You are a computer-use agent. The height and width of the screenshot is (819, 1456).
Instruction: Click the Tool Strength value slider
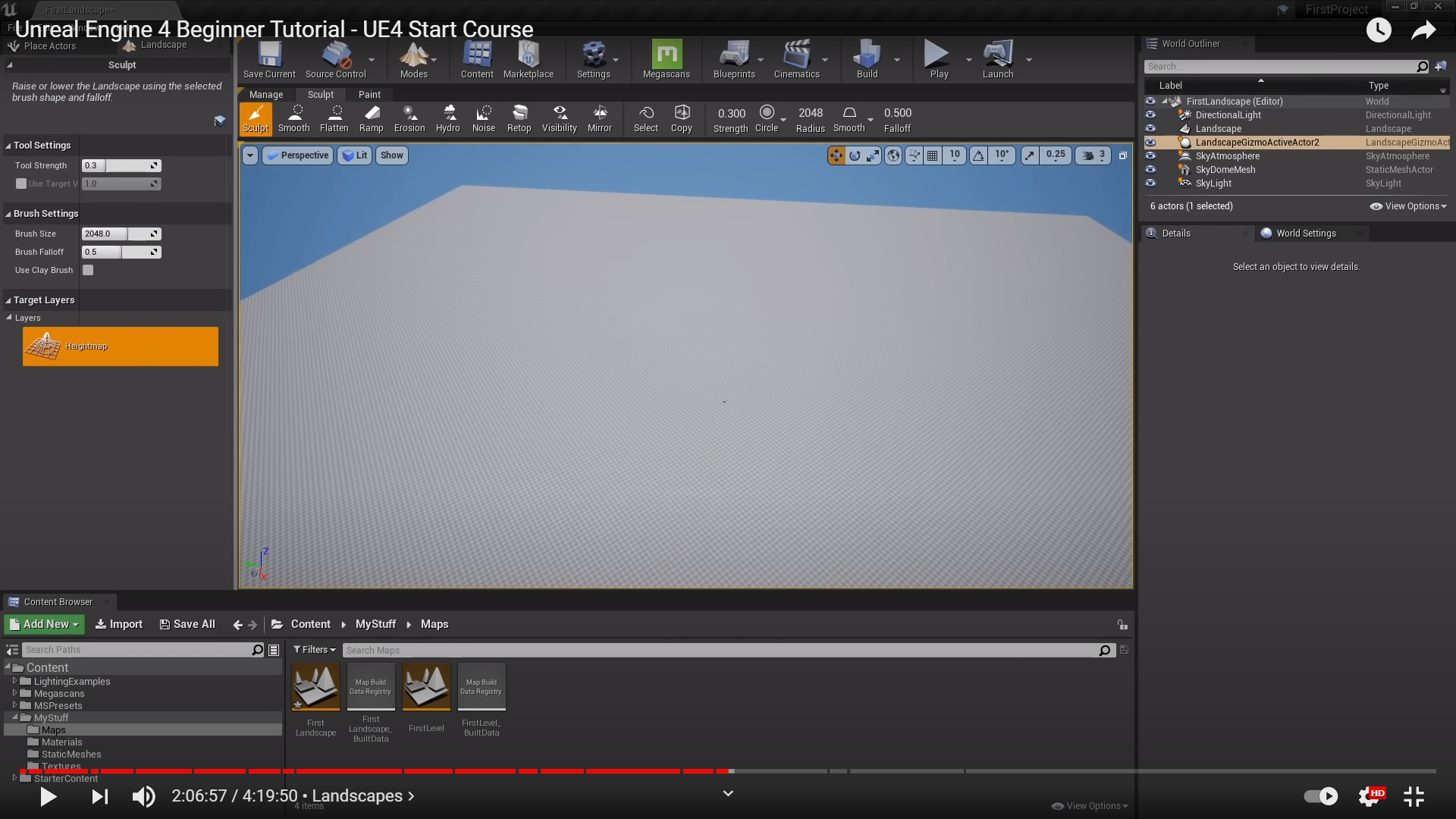click(x=121, y=165)
